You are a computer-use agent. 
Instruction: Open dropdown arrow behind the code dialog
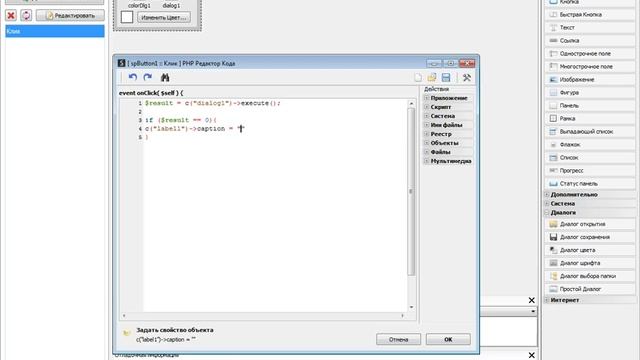coord(533,311)
